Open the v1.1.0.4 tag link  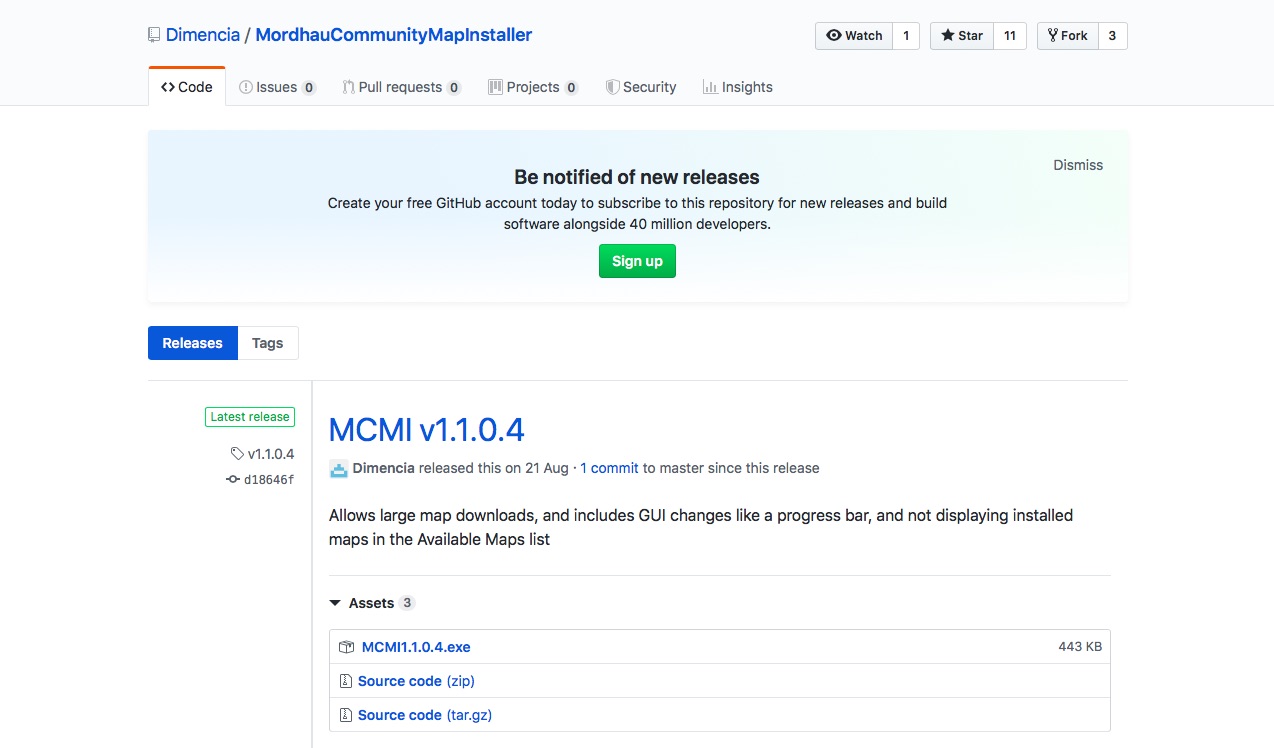271,454
